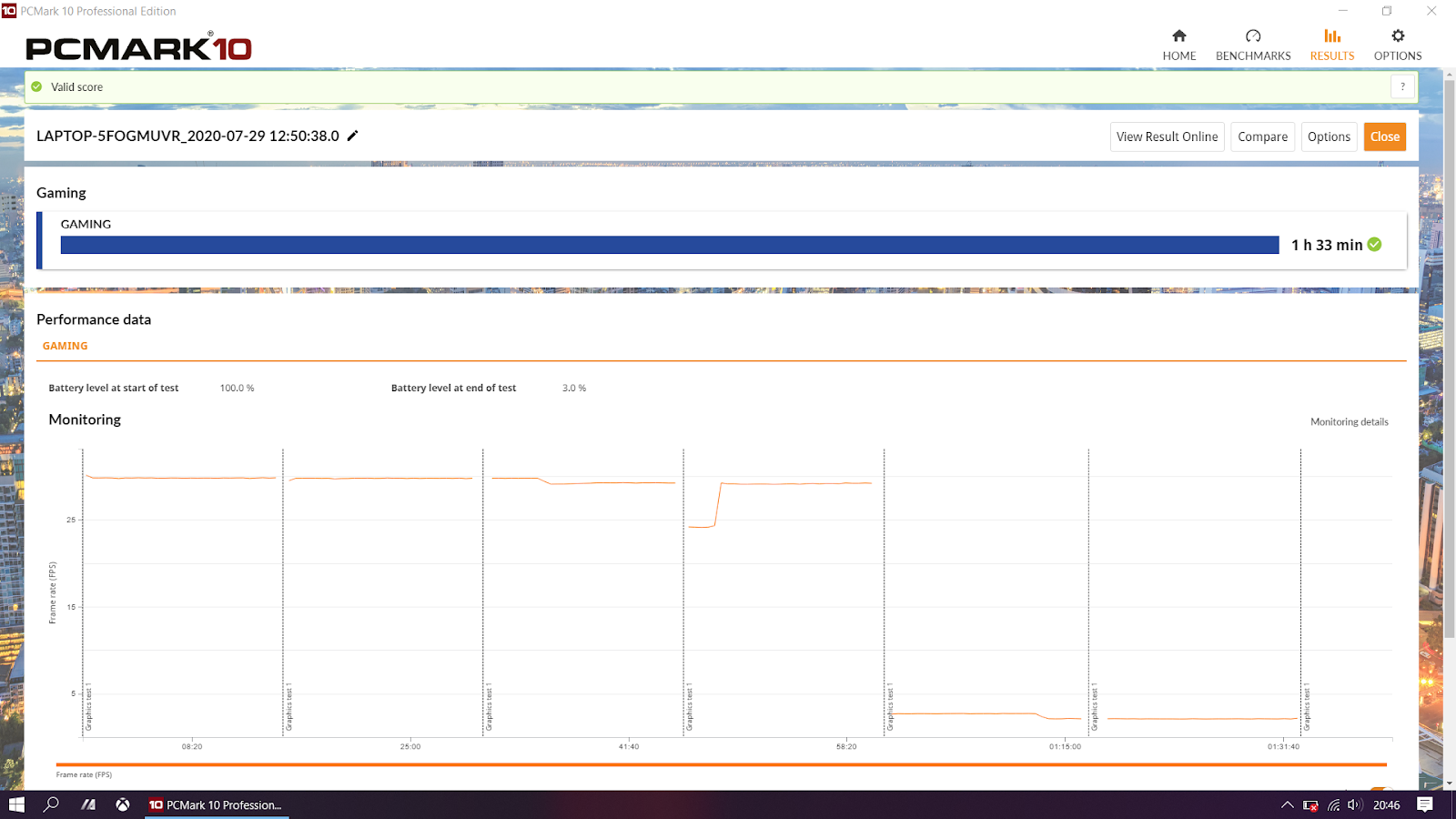Click the PCMark 10 taskbar button

pos(217,804)
